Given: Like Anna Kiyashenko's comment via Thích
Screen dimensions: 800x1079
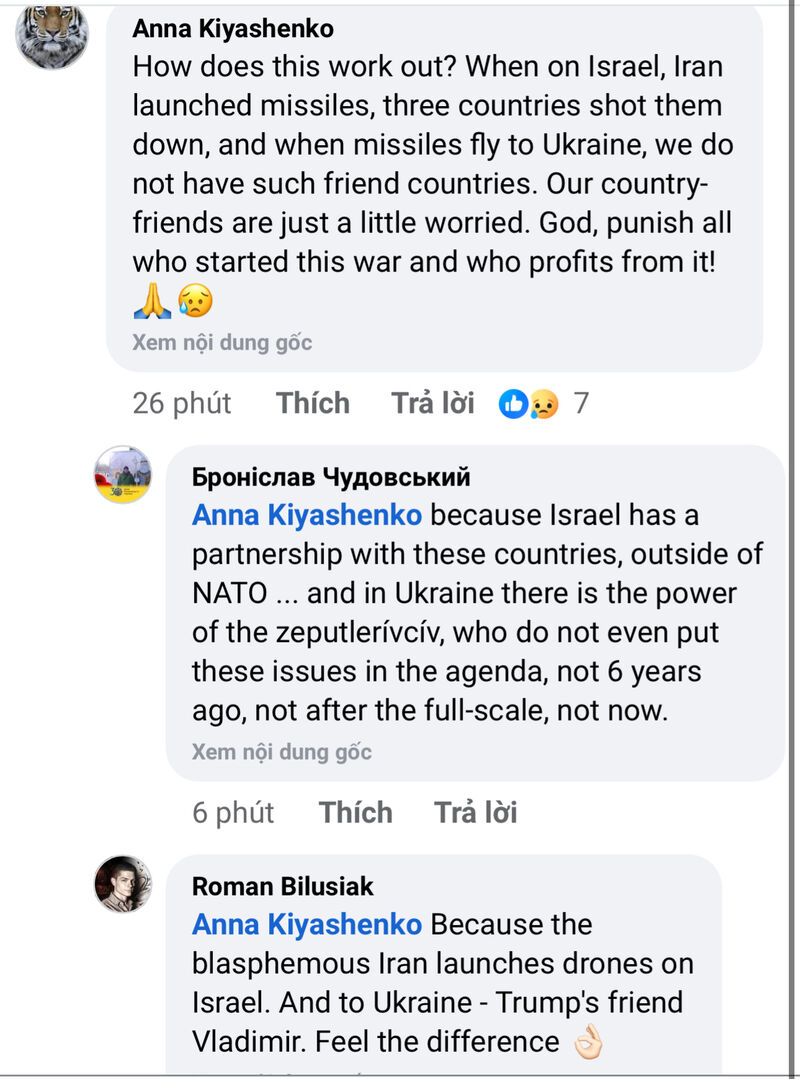Looking at the screenshot, I should pos(313,404).
